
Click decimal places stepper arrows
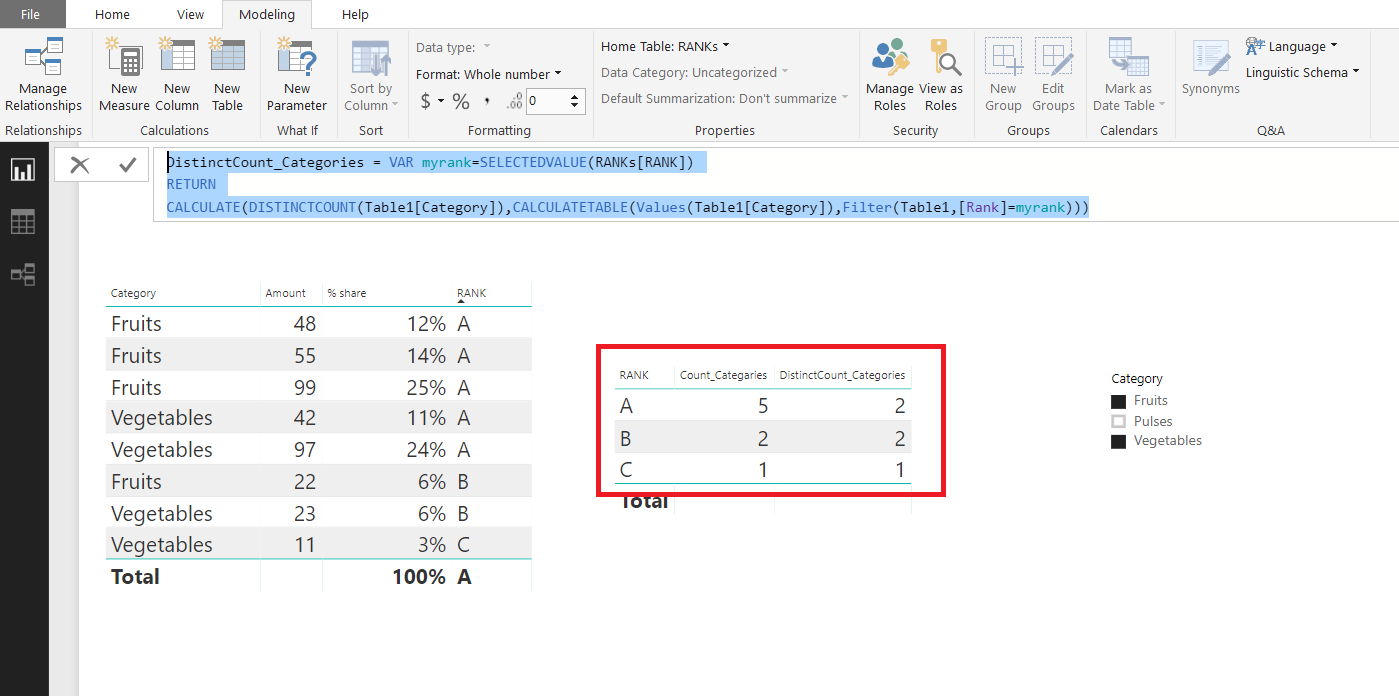pyautogui.click(x=575, y=100)
